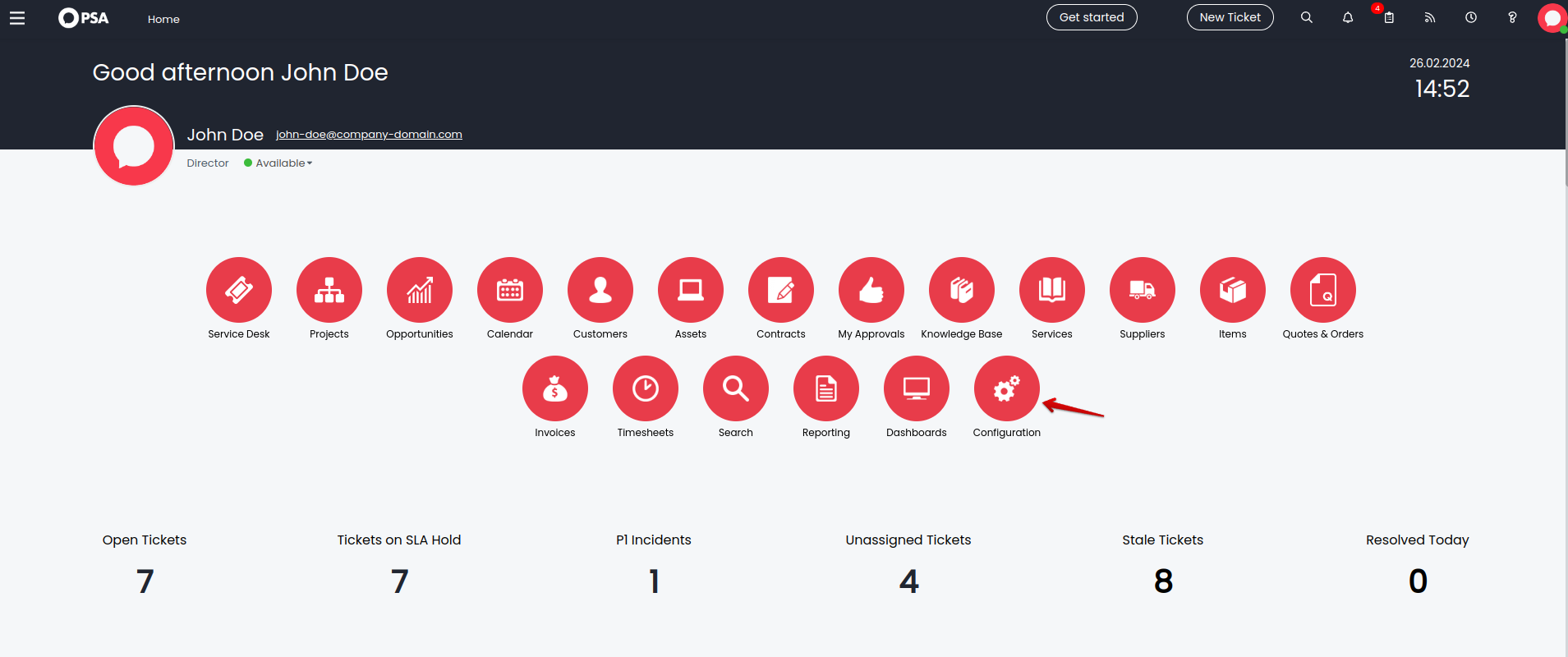
Task: Open the Knowledge Base icon
Action: point(962,290)
